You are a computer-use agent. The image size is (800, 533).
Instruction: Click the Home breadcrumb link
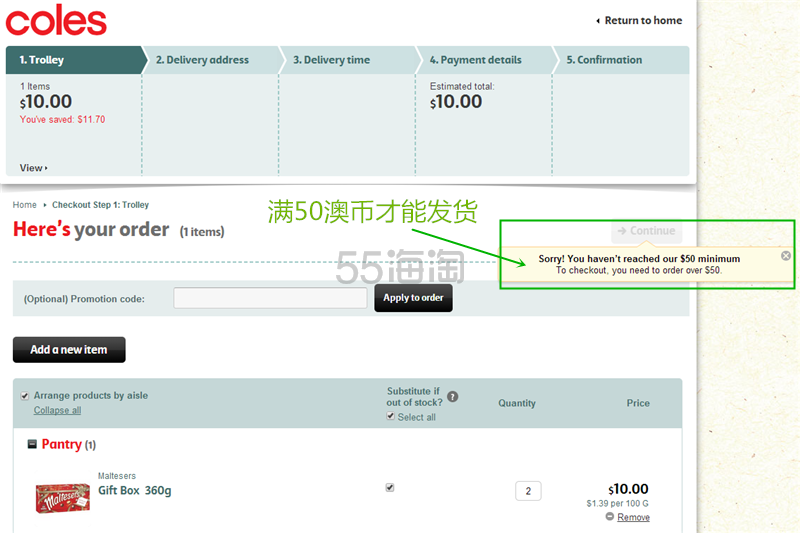[24, 205]
